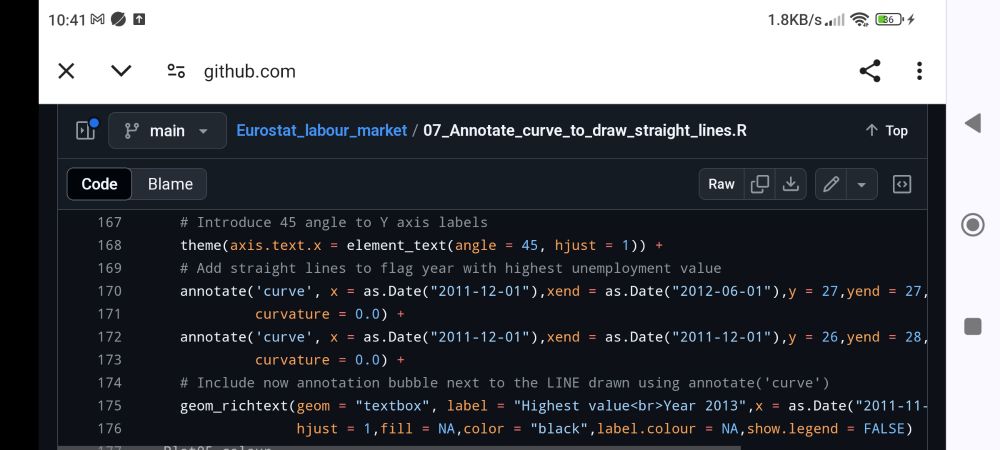Tap the Wi-Fi status icon
The height and width of the screenshot is (450, 1000).
[x=860, y=20]
